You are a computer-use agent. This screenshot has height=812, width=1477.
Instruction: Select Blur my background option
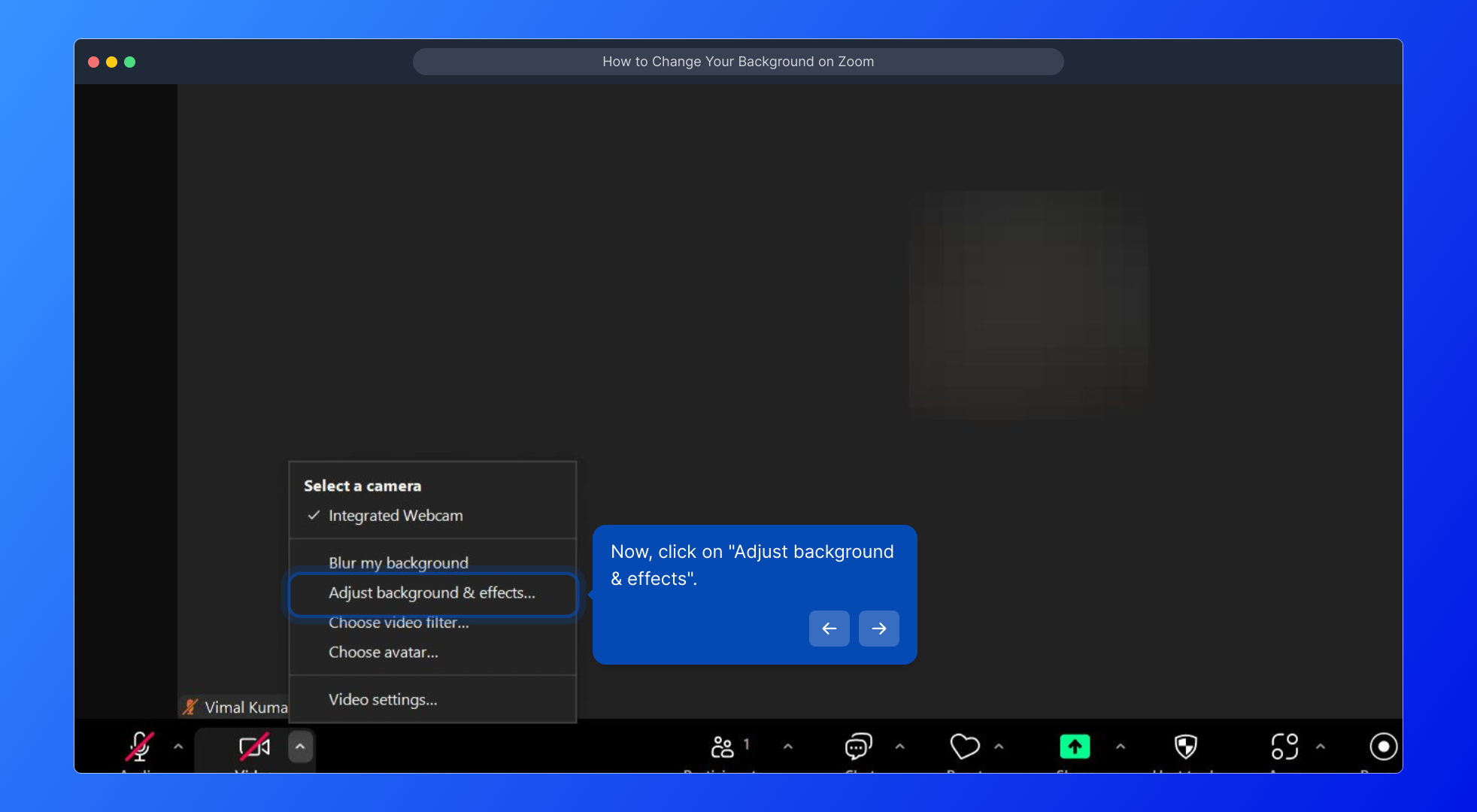coord(398,563)
